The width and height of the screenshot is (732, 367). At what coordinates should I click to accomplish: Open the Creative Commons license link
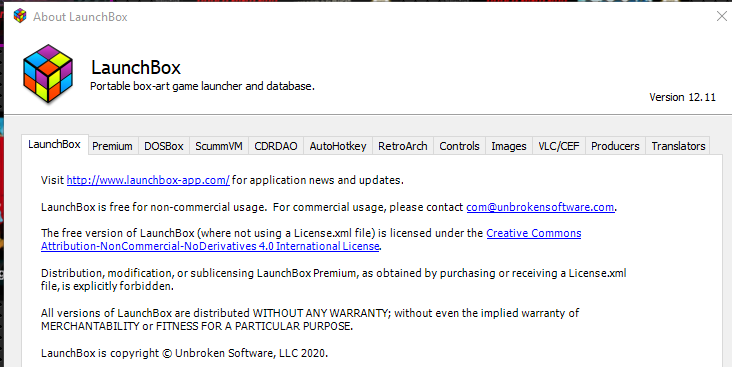click(x=311, y=240)
